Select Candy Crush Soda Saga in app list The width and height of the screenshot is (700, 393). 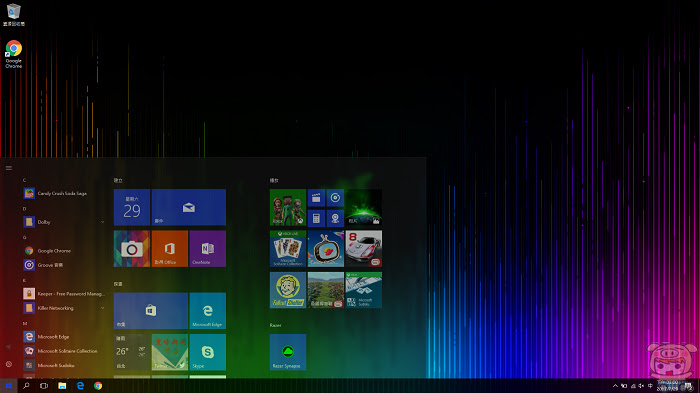[62, 193]
